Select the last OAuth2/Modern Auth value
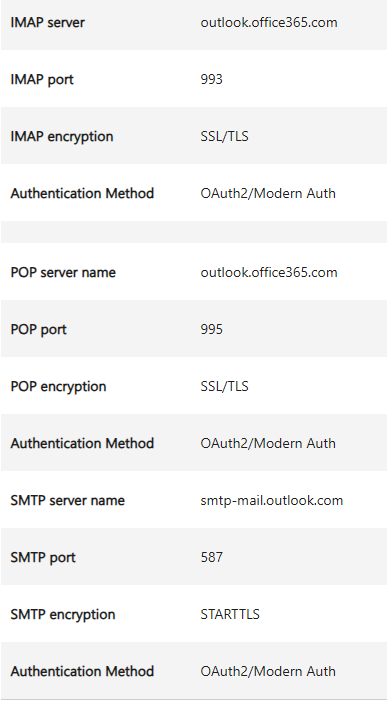Screen dimensions: 387x705 (268, 671)
